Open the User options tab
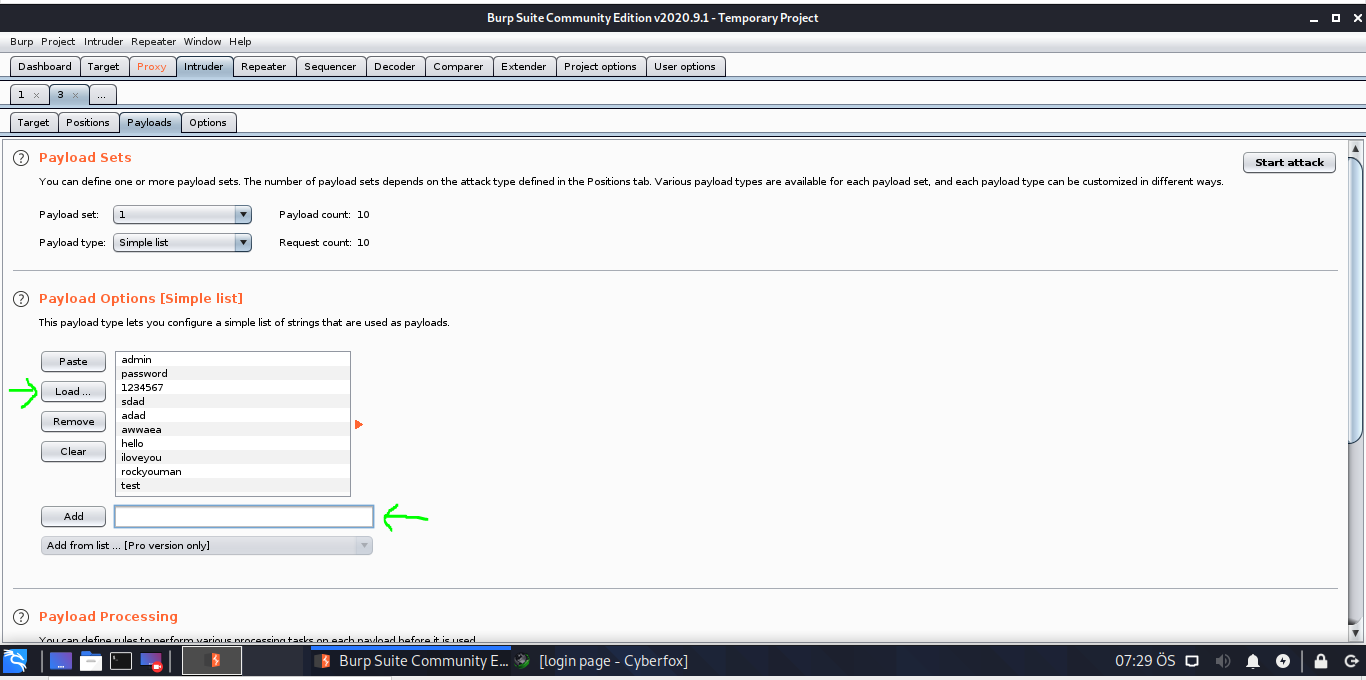 point(685,67)
